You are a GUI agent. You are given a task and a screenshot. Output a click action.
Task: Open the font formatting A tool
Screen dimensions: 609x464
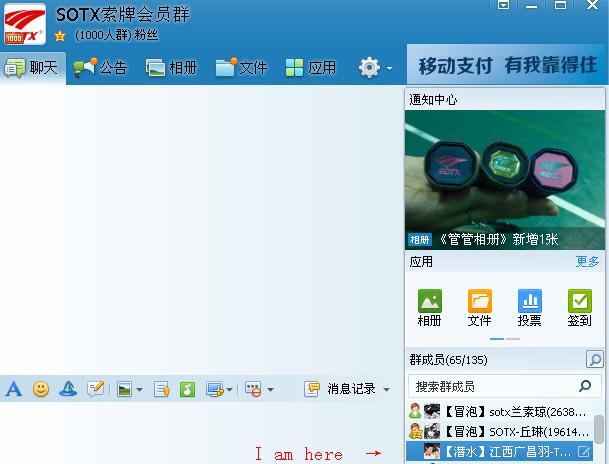14,389
